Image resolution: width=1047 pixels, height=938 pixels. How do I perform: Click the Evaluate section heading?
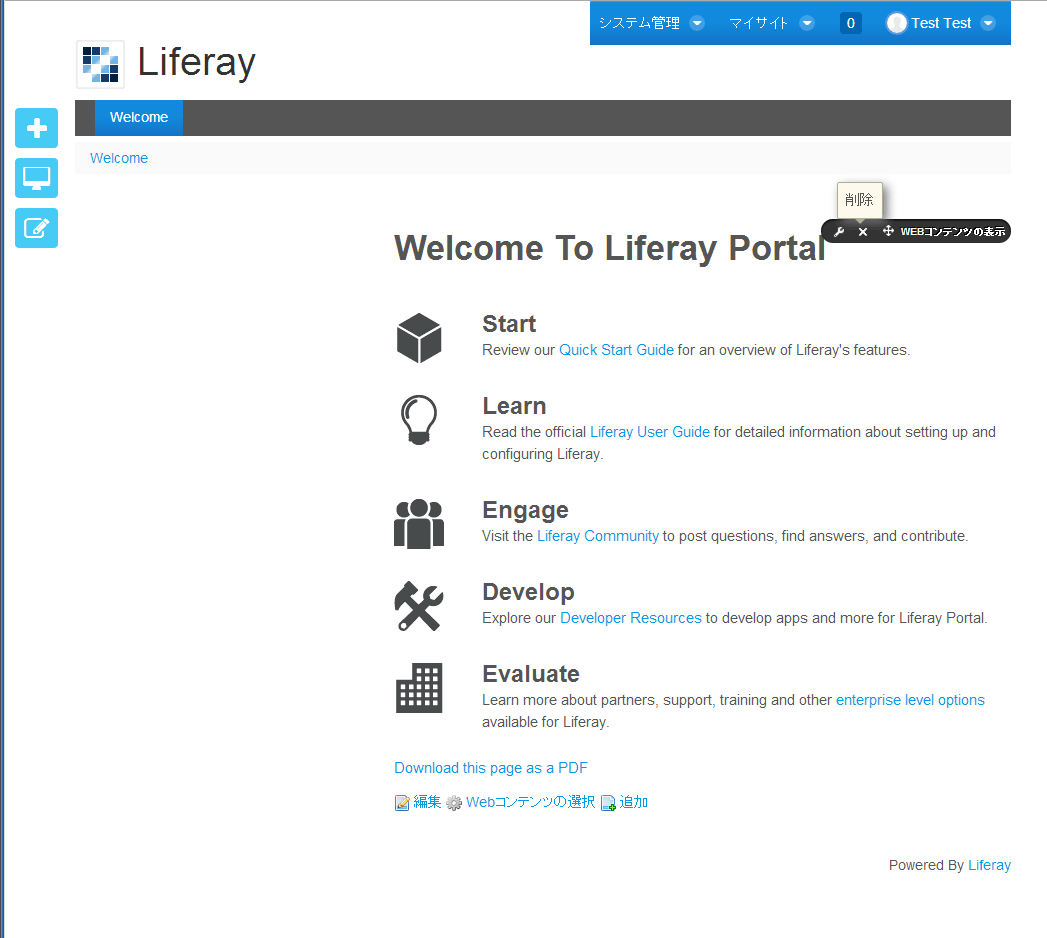tap(531, 674)
